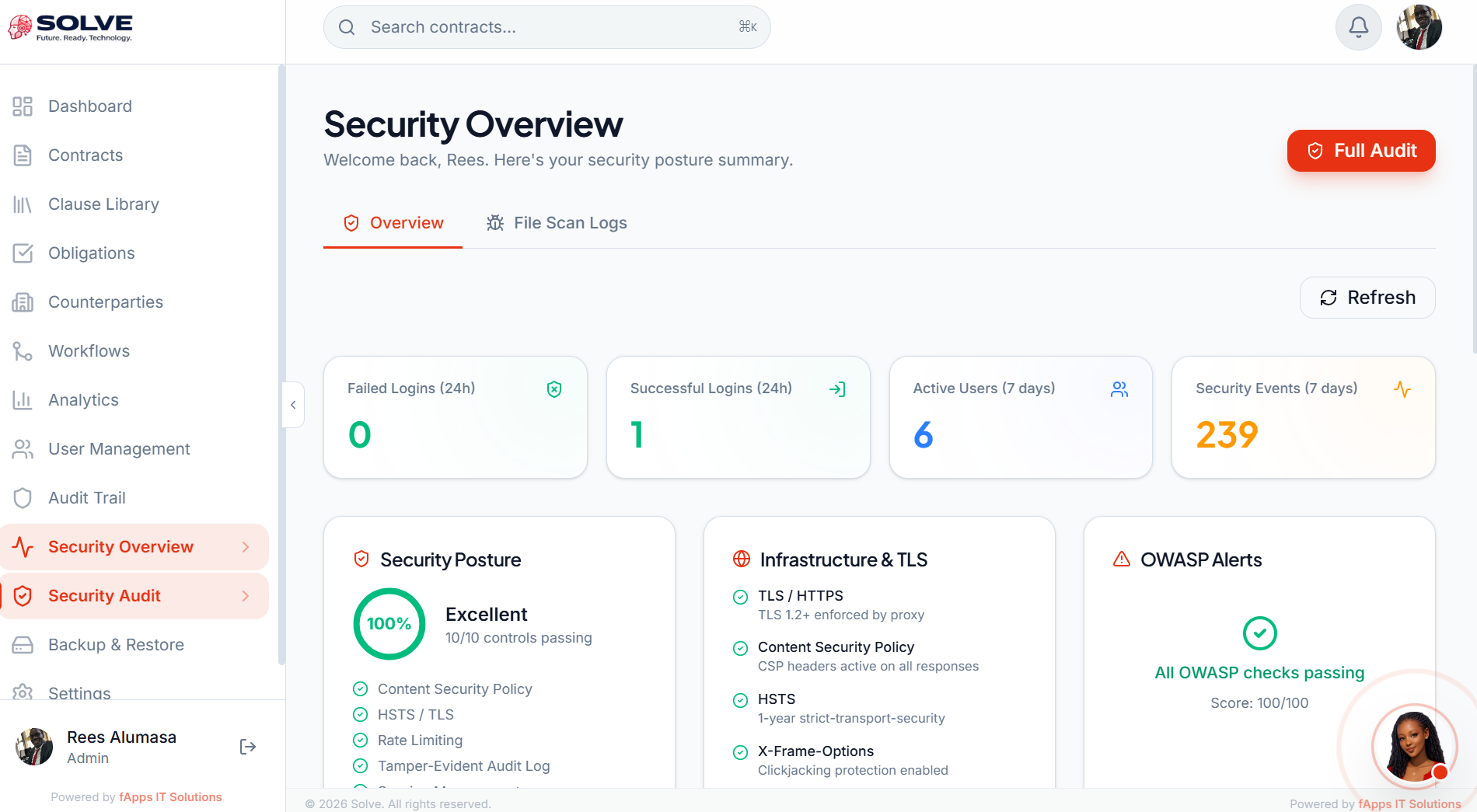The height and width of the screenshot is (812, 1477).
Task: Switch to the File Scan Logs tab
Action: coord(557,223)
